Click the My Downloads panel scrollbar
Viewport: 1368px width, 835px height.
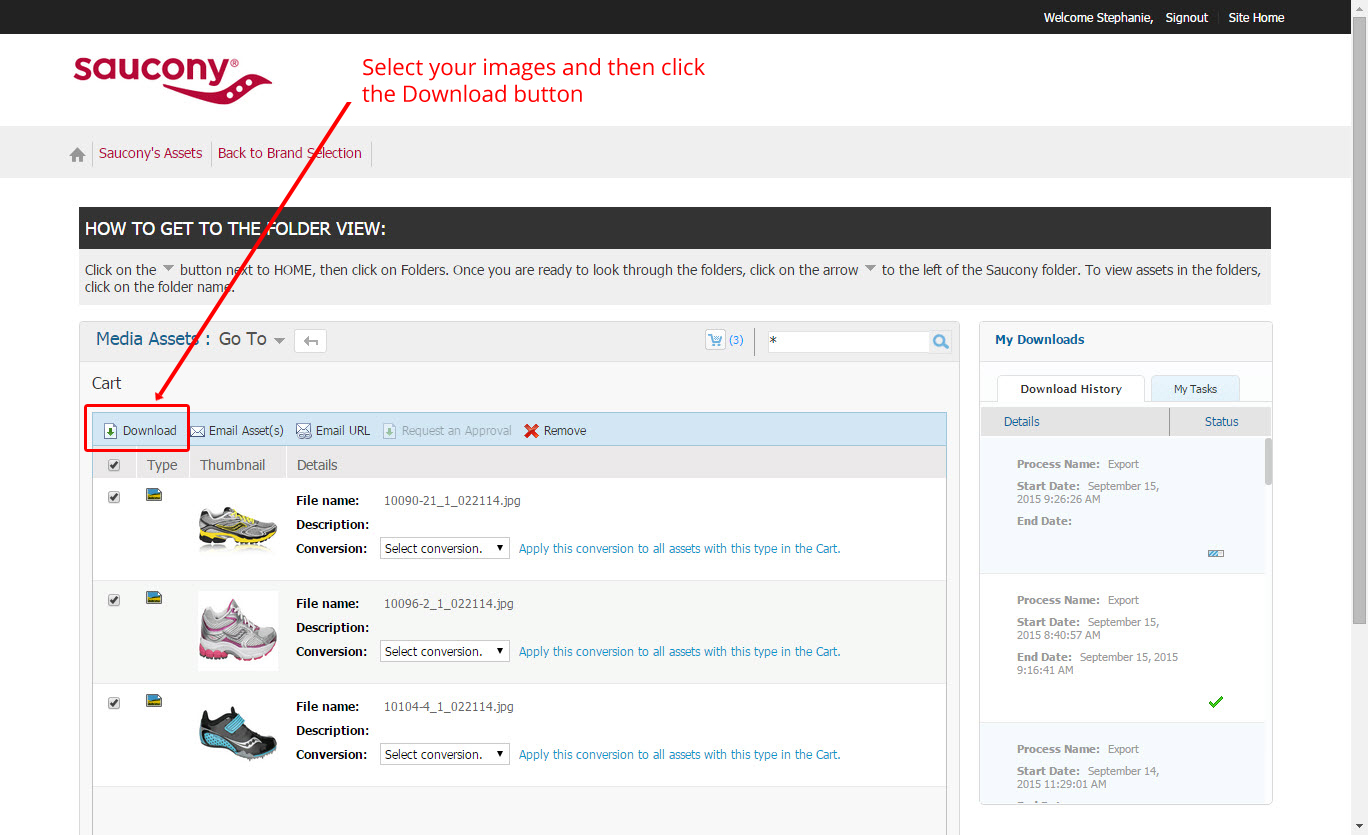tap(1269, 460)
